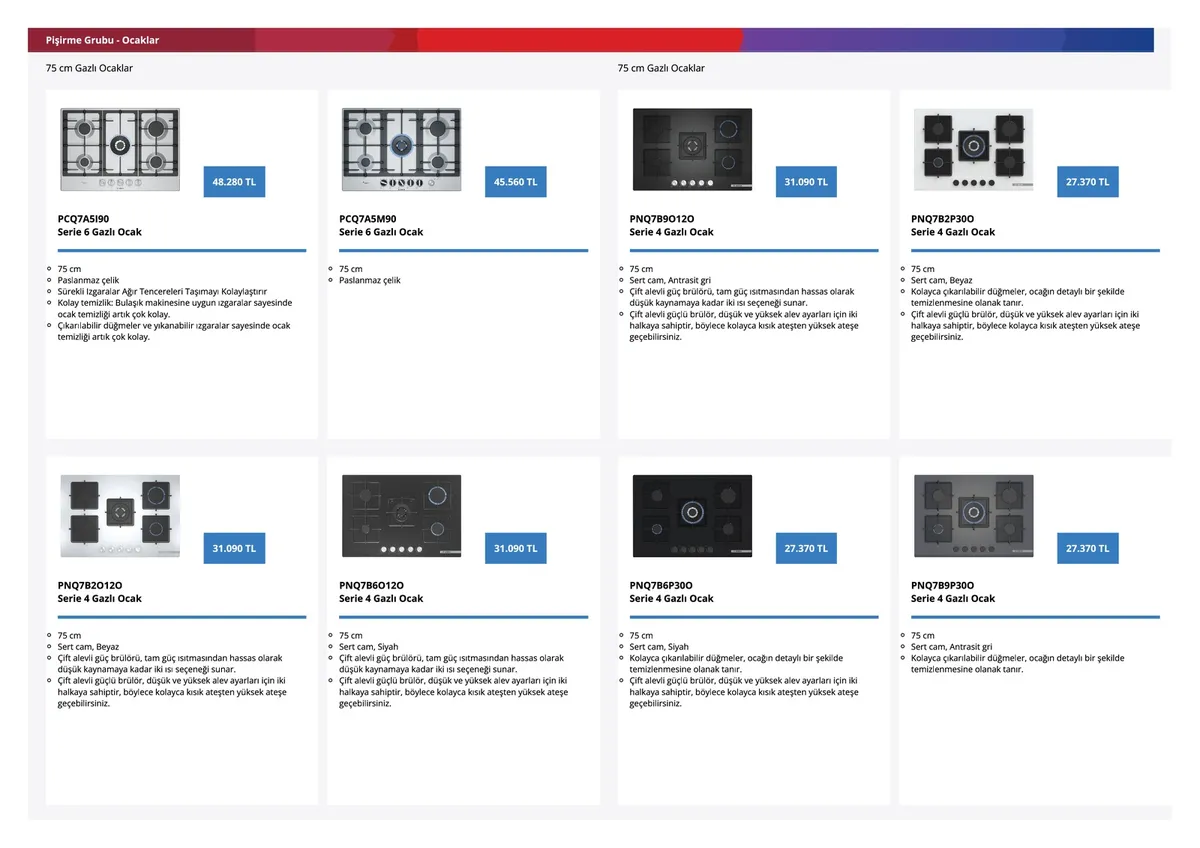The image size is (1200, 848).
Task: Click the PCQ7A5M90 product title
Action: click(368, 218)
